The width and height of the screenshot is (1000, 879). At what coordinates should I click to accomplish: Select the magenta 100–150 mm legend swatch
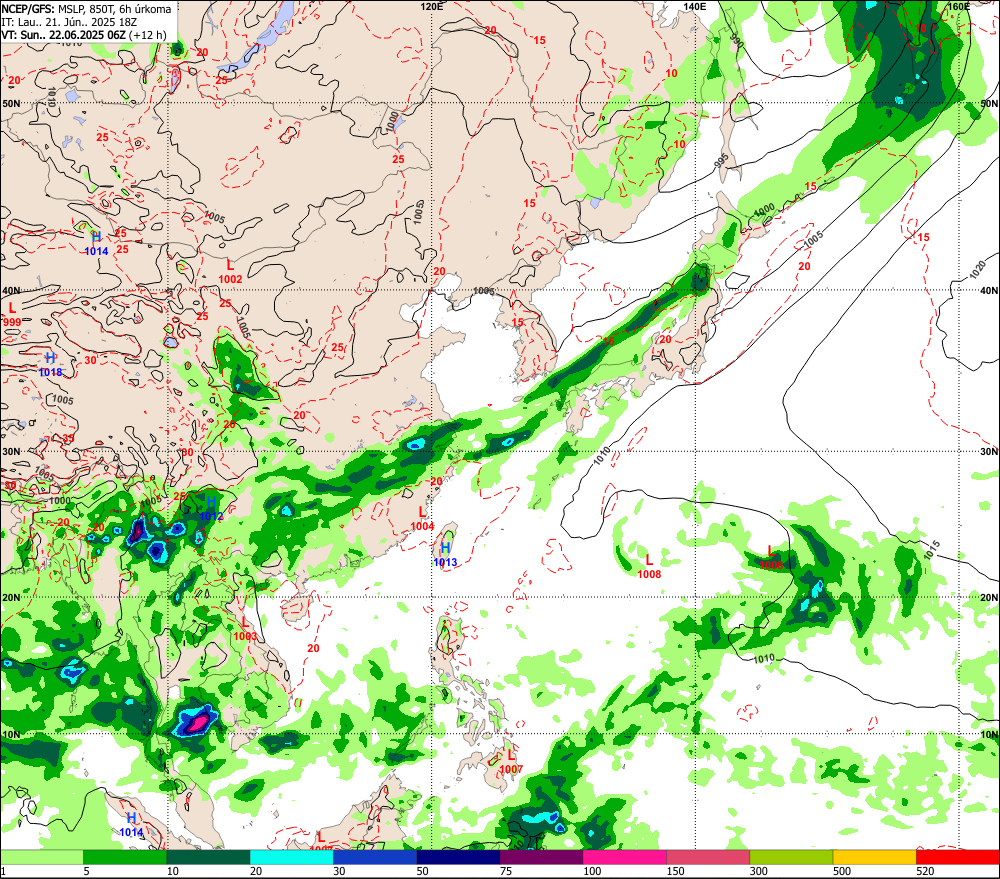(624, 857)
